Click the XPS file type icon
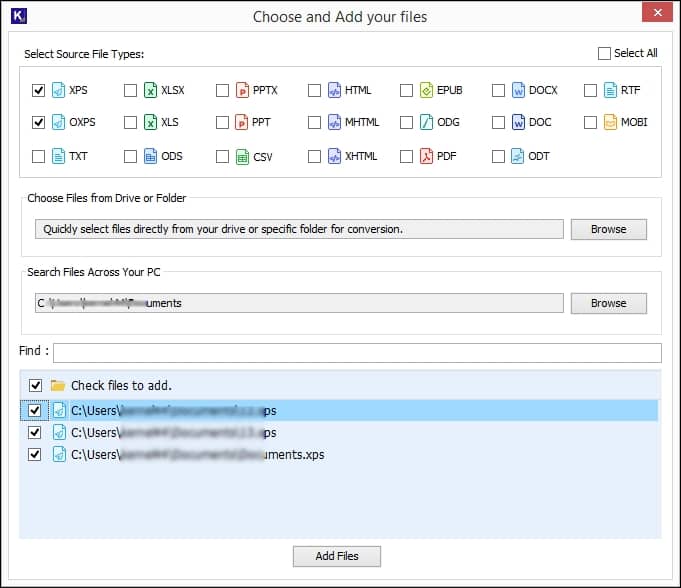 pyautogui.click(x=58, y=90)
